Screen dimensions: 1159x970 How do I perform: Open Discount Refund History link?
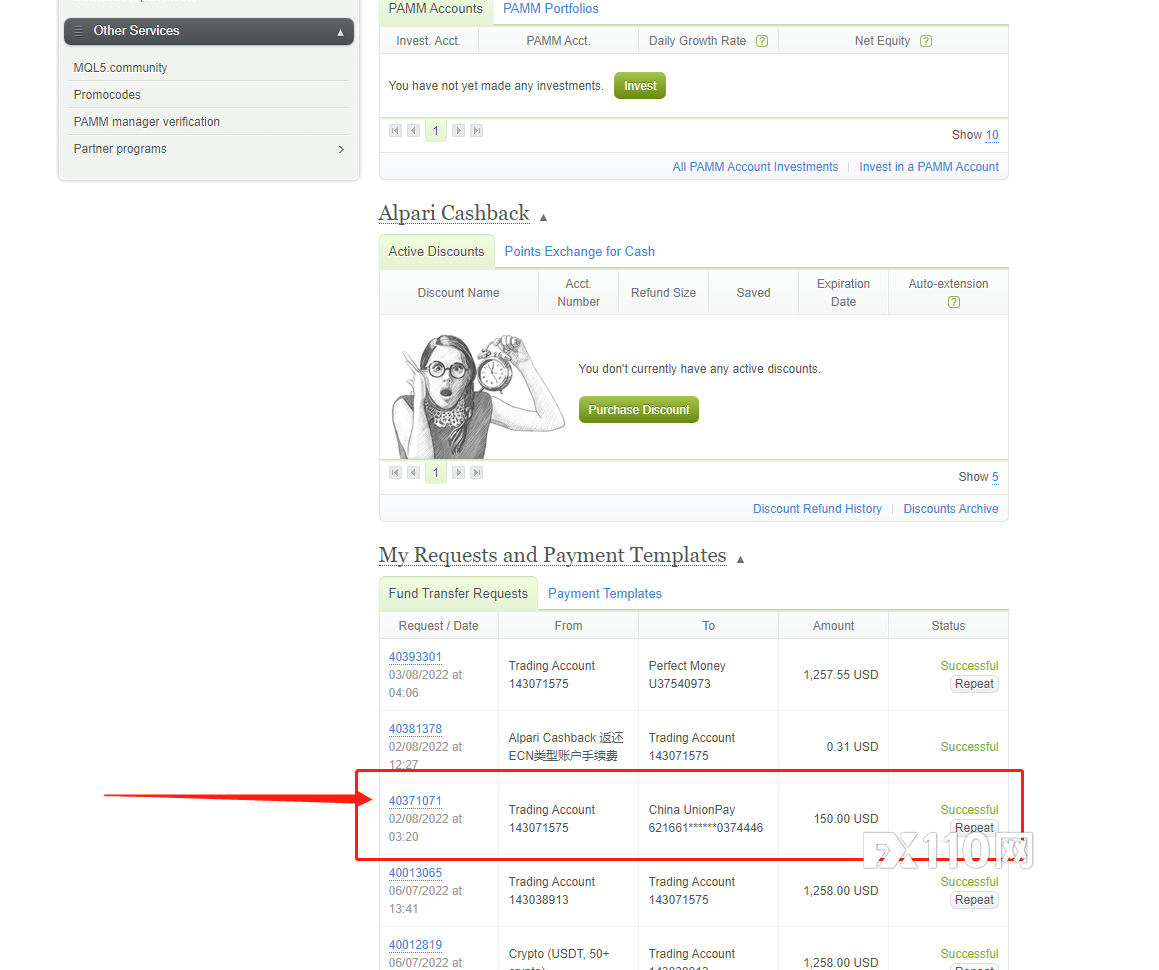tap(817, 509)
